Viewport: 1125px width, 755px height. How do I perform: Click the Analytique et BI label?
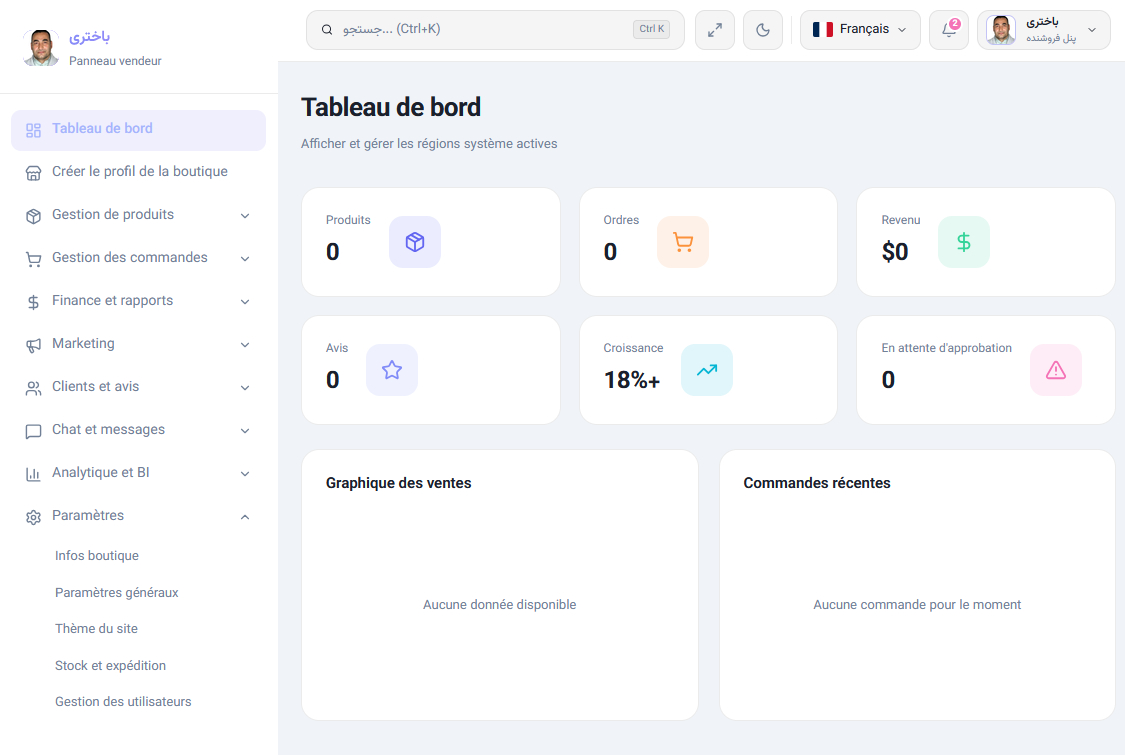pos(100,472)
